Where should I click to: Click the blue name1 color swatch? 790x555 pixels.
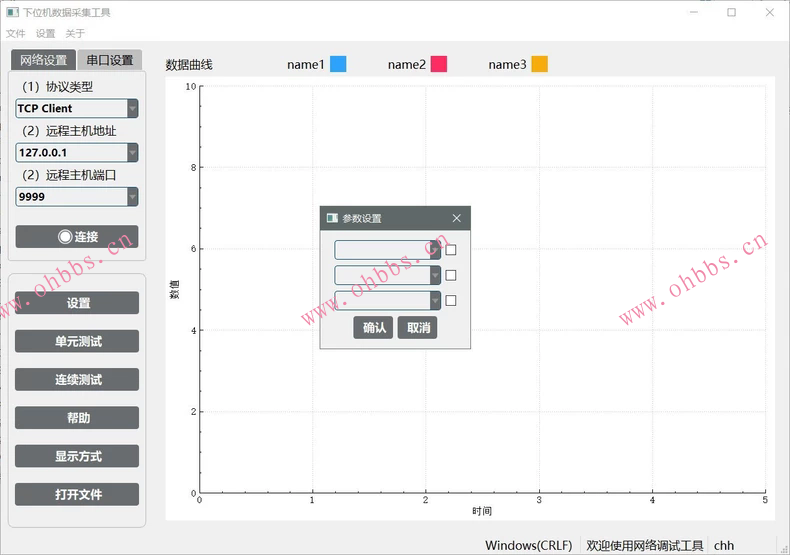338,64
